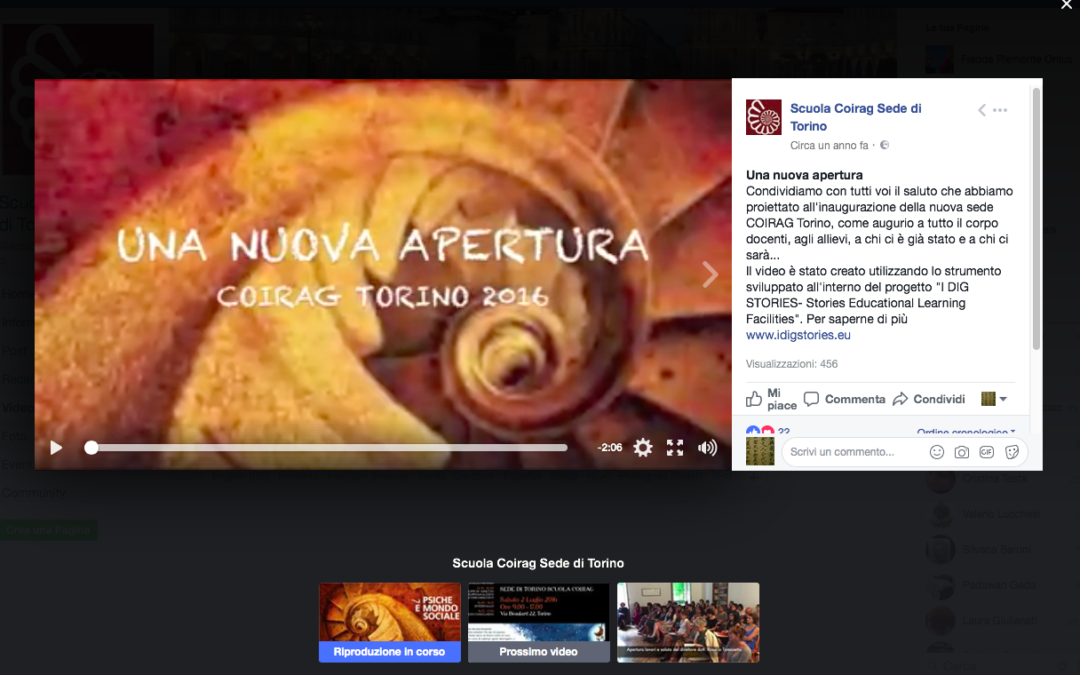Open Community tab in background page
This screenshot has width=1080, height=675.
click(x=34, y=493)
